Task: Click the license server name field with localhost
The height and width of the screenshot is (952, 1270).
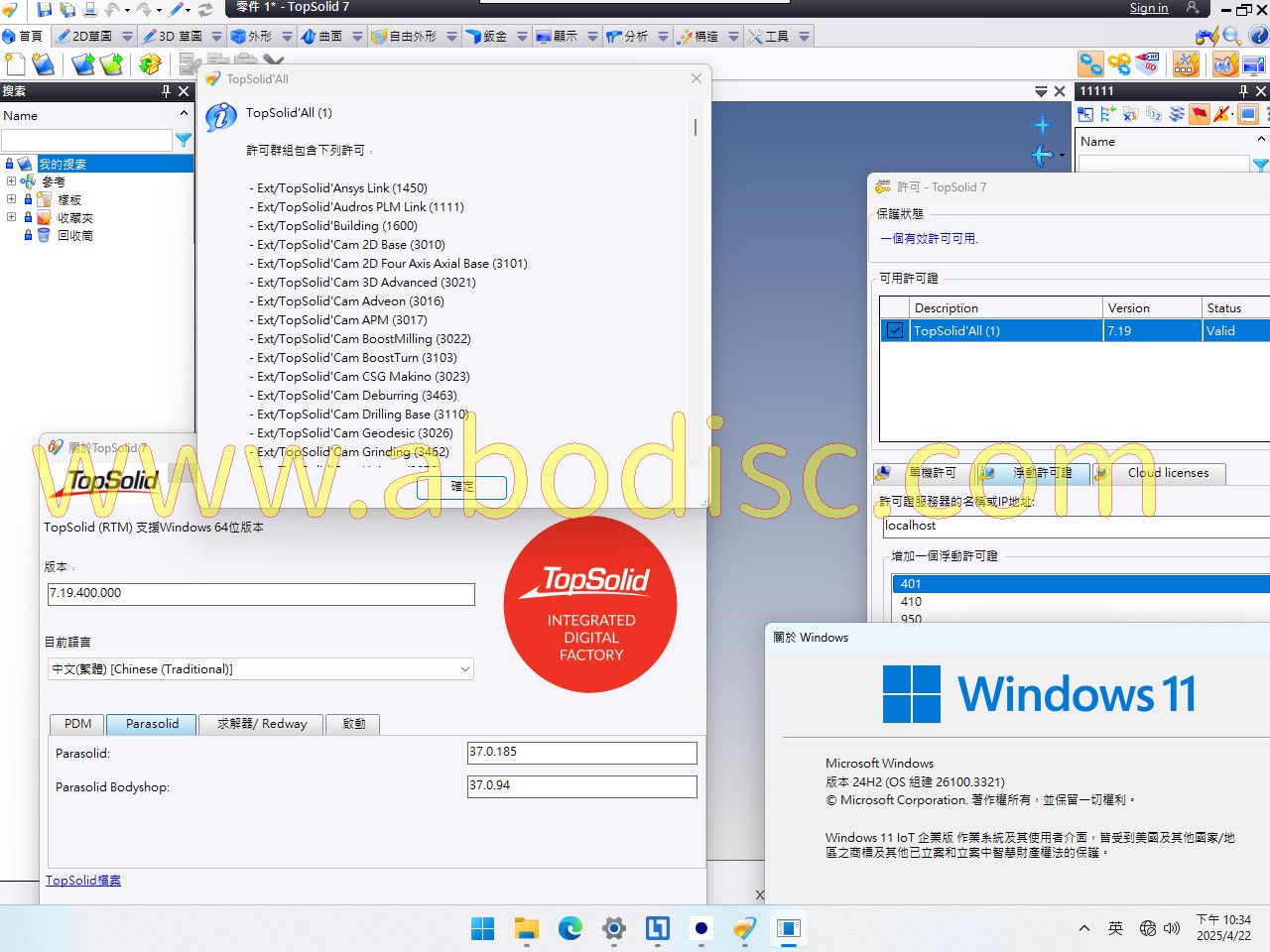Action: coord(1077,526)
